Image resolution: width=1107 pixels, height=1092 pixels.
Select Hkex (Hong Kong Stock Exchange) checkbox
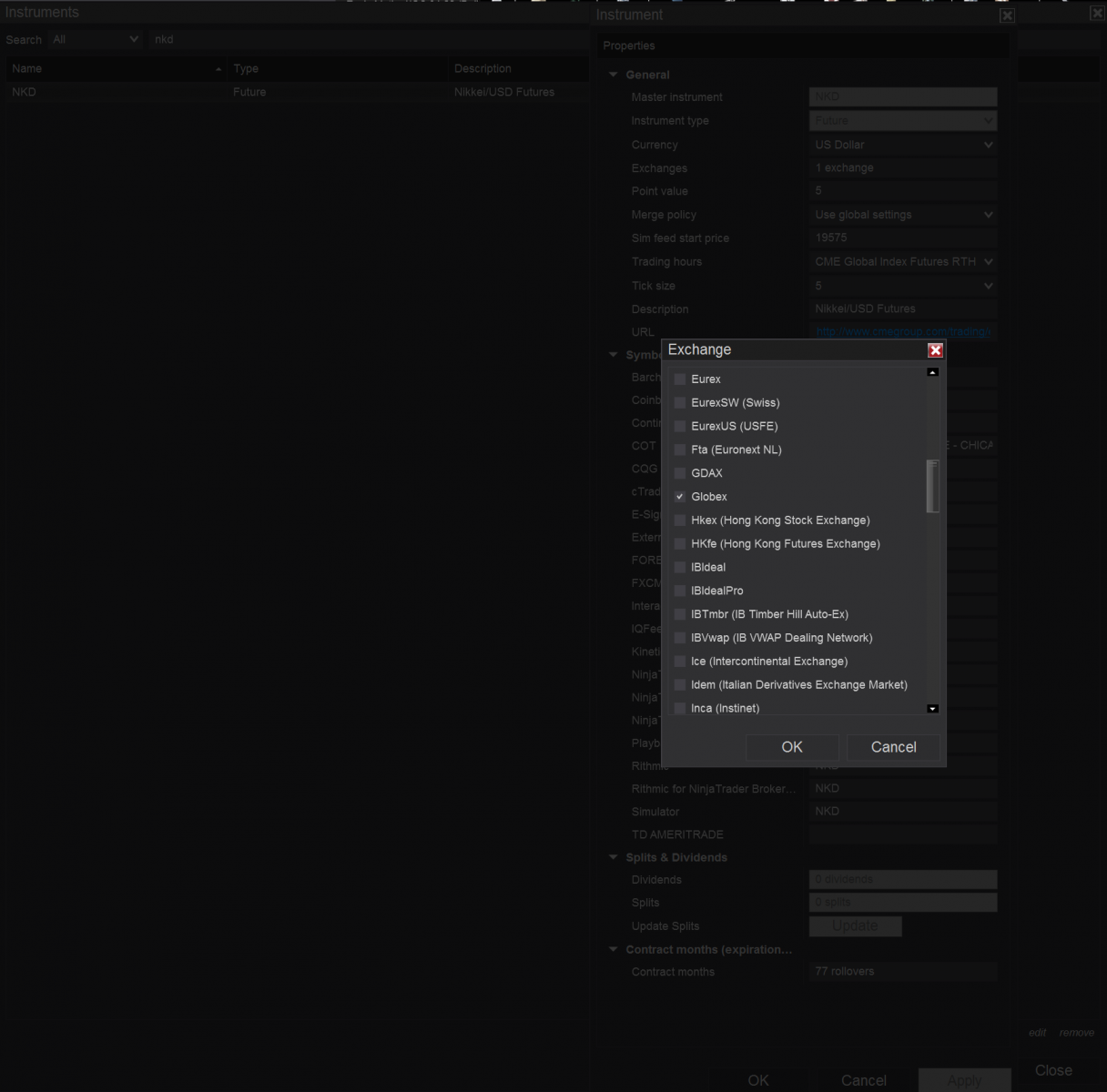pos(680,521)
